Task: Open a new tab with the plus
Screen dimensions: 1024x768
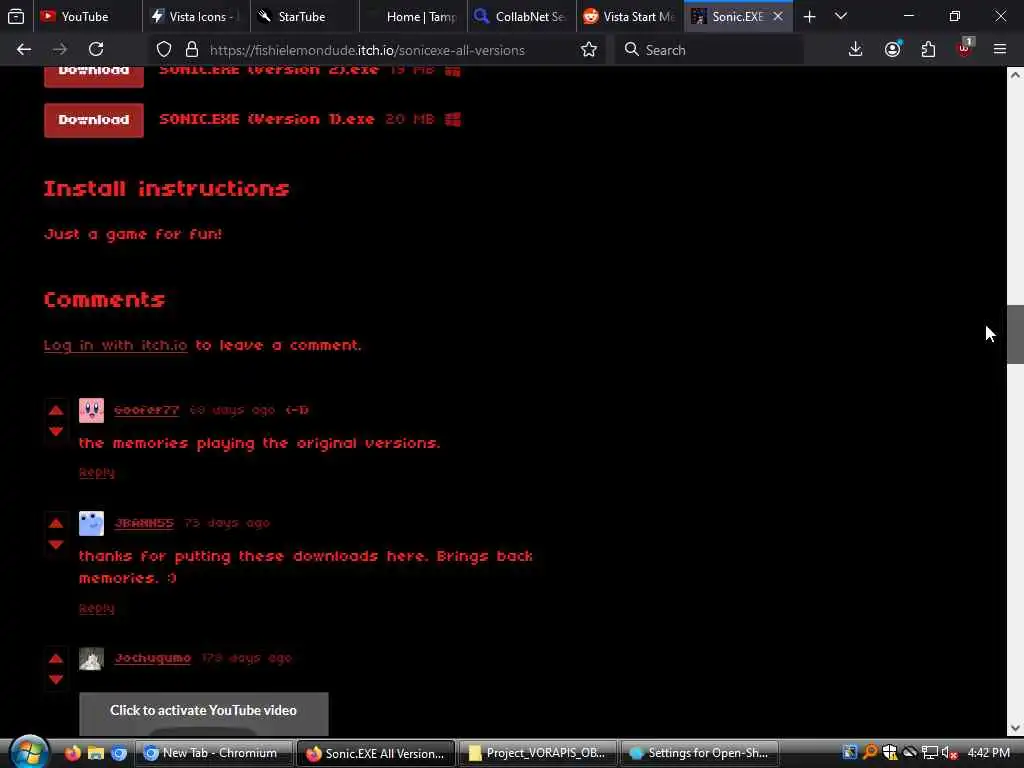Action: click(810, 16)
